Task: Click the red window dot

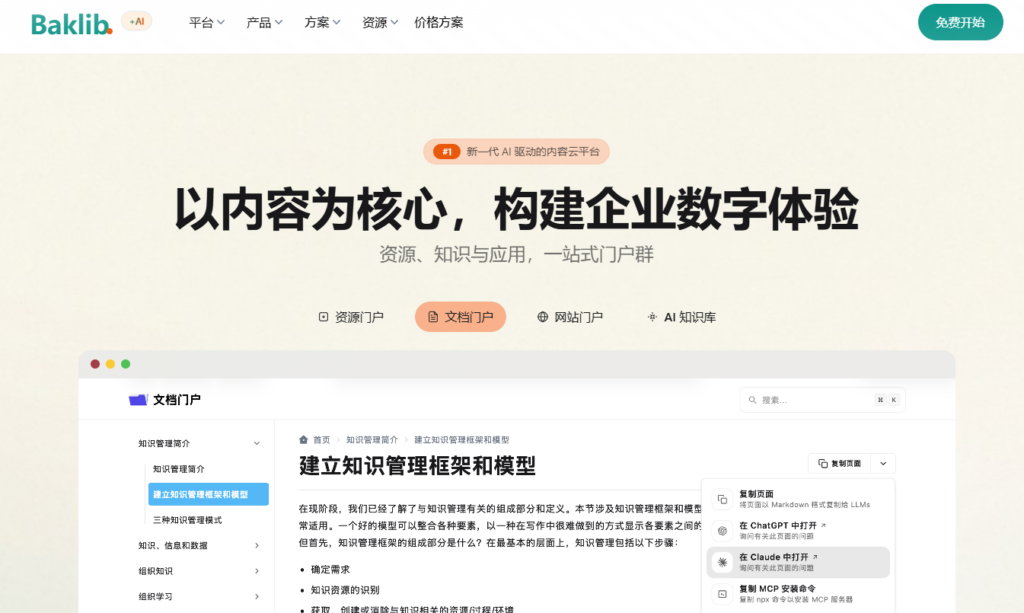Action: [x=95, y=364]
